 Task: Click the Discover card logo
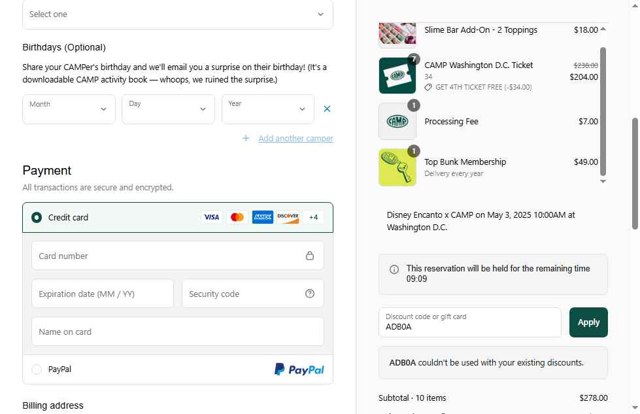tap(288, 217)
